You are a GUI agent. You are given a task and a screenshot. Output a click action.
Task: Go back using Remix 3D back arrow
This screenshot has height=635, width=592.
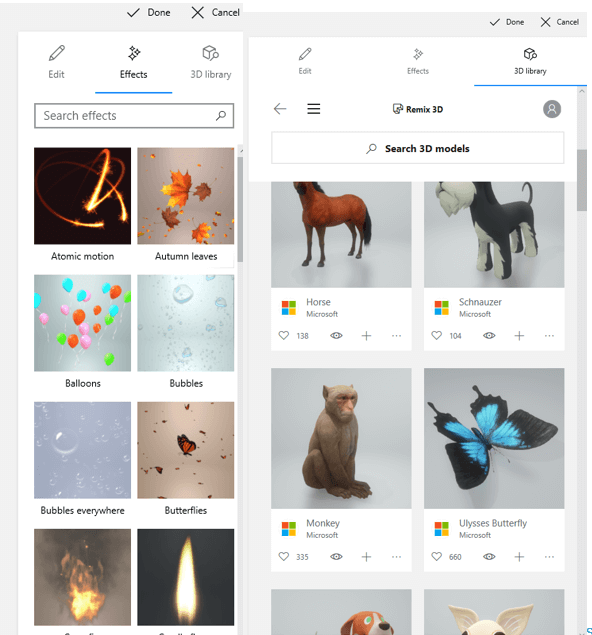280,109
